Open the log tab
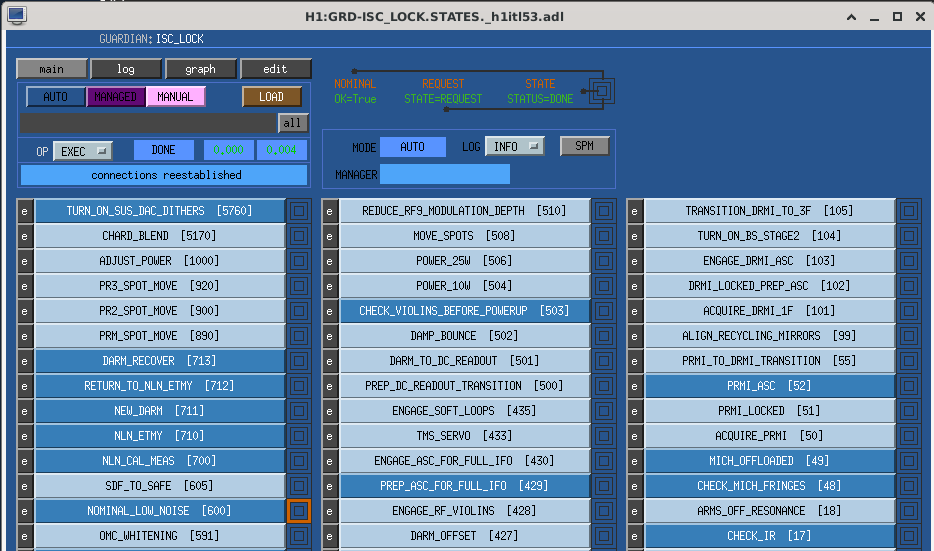Viewport: 934px width, 551px height. (125, 69)
